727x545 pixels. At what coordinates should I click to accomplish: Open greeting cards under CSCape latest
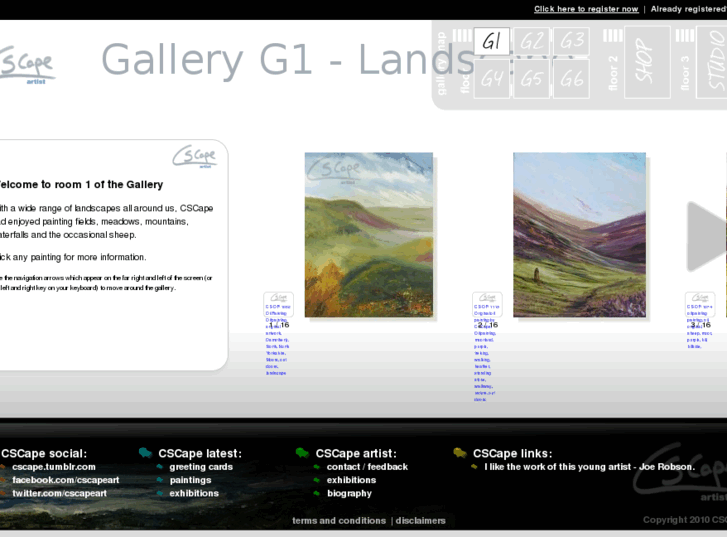201,467
